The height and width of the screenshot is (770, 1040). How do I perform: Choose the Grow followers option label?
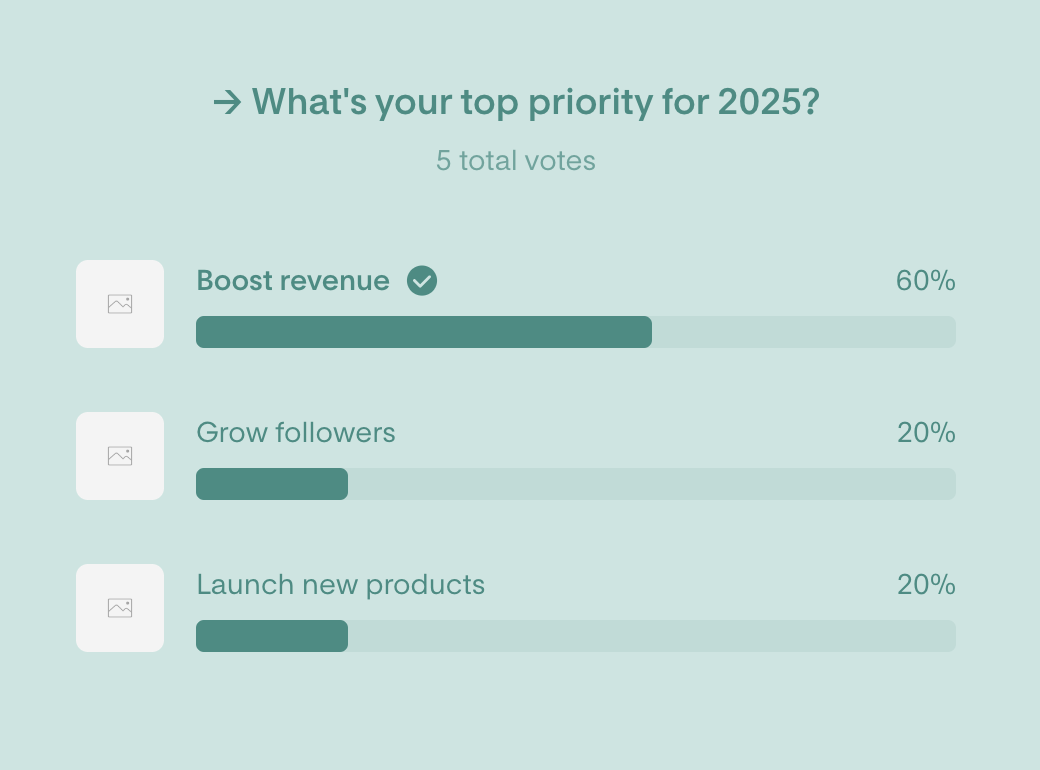[296, 432]
